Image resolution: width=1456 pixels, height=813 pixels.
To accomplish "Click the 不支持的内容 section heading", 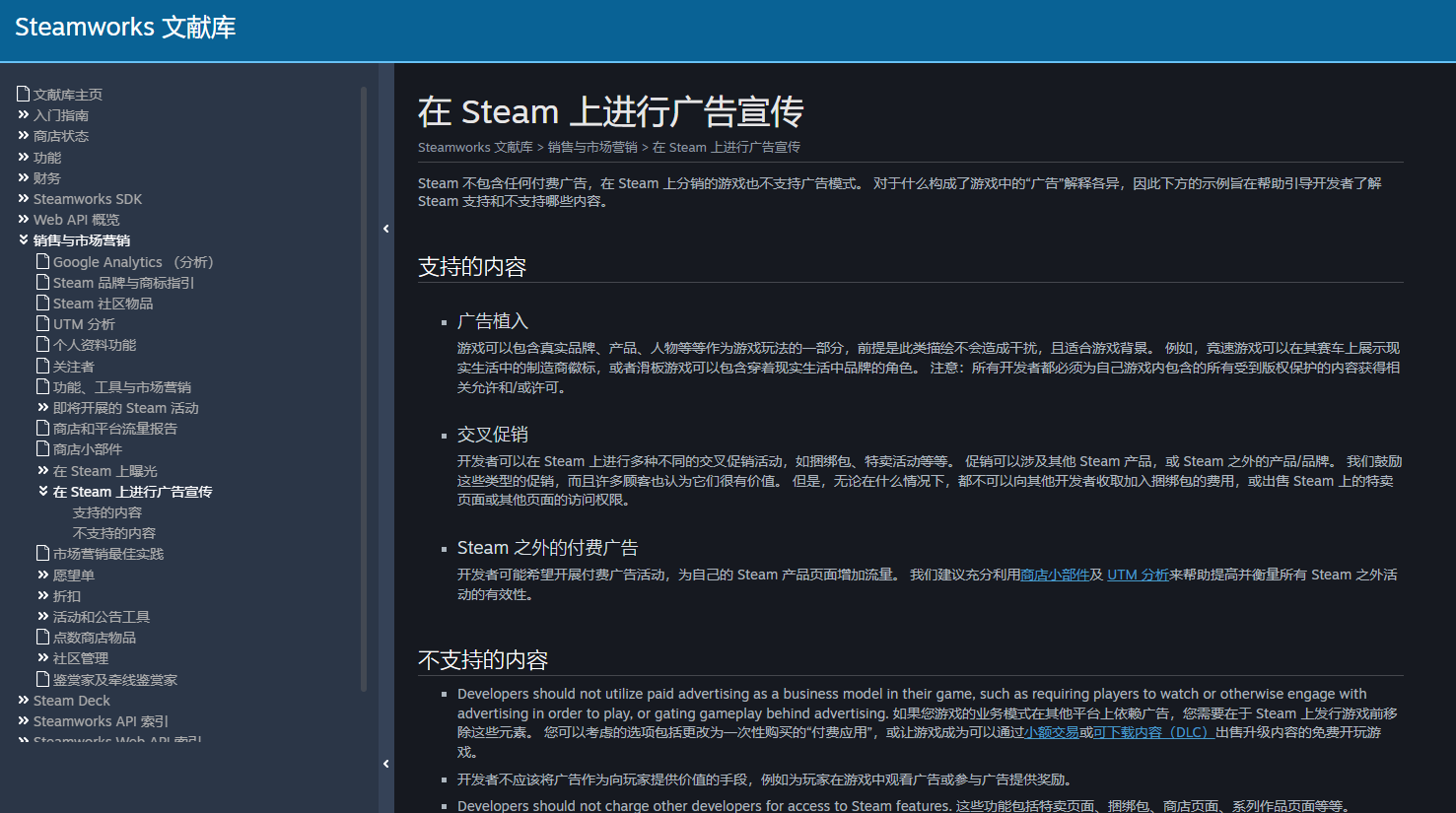I will pos(483,660).
